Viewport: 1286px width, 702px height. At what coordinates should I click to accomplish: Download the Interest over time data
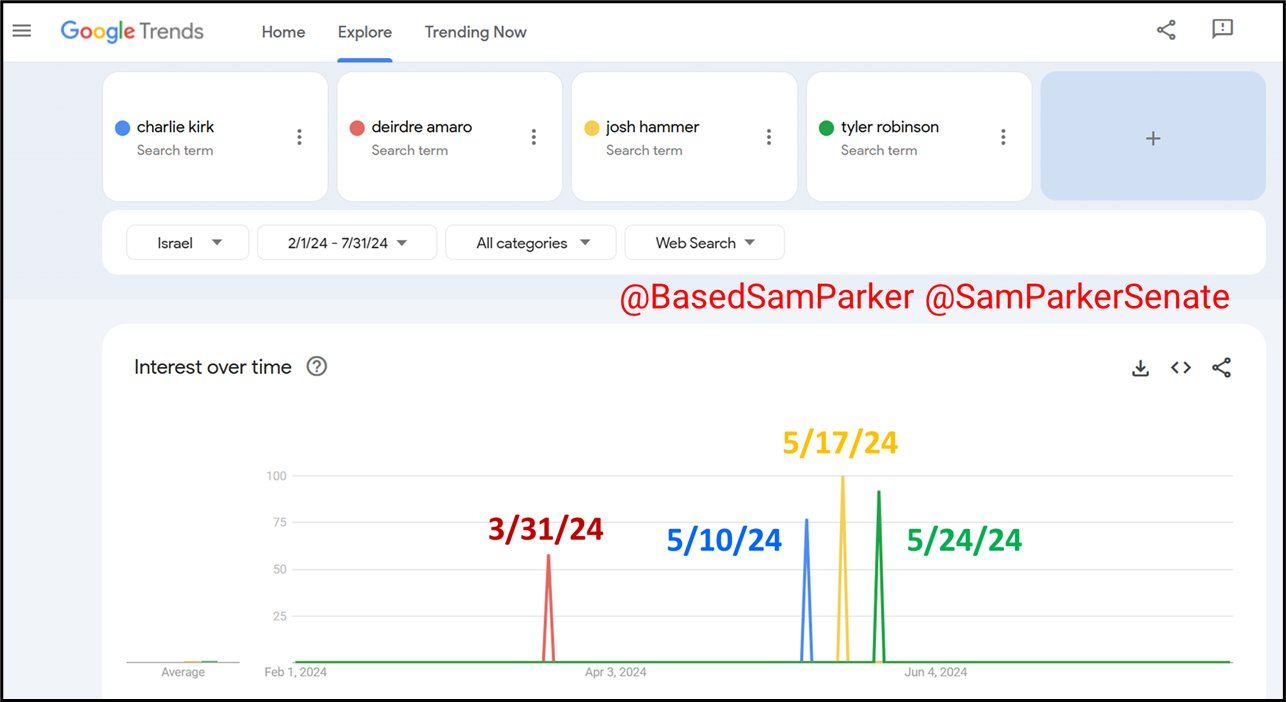[1140, 368]
